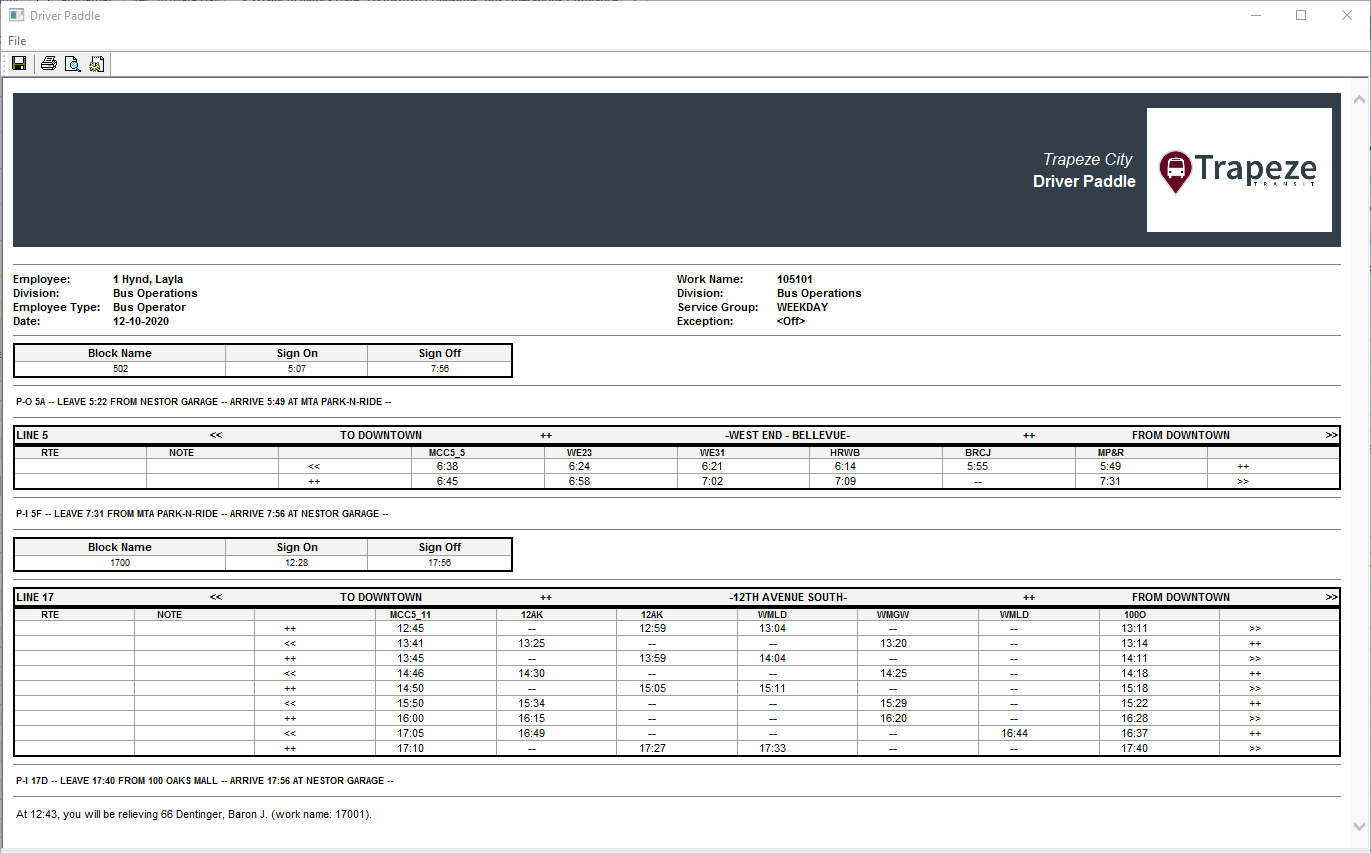
Task: Click the Page Setup toolbar icon
Action: (x=96, y=64)
